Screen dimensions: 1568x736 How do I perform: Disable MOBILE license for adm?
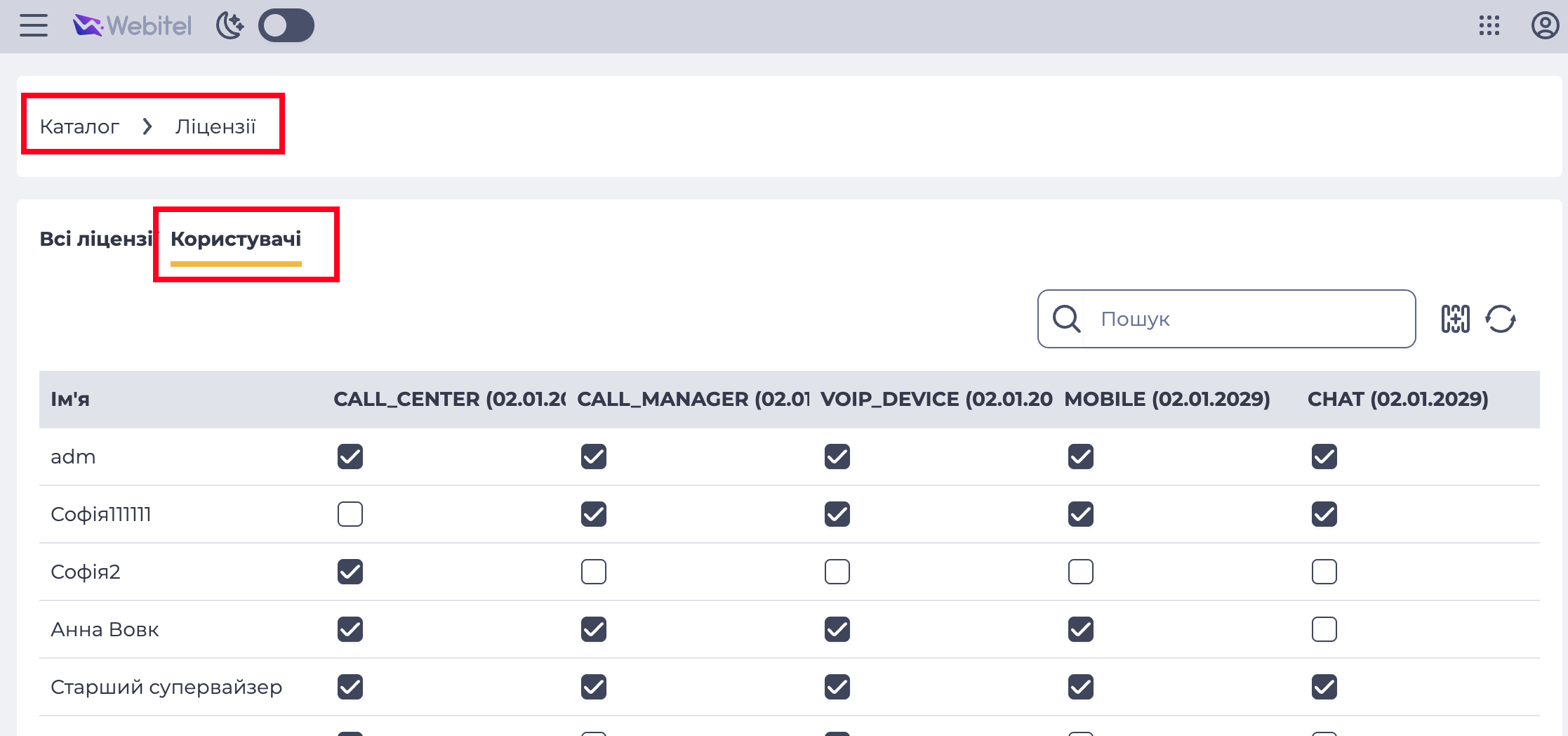click(x=1081, y=456)
